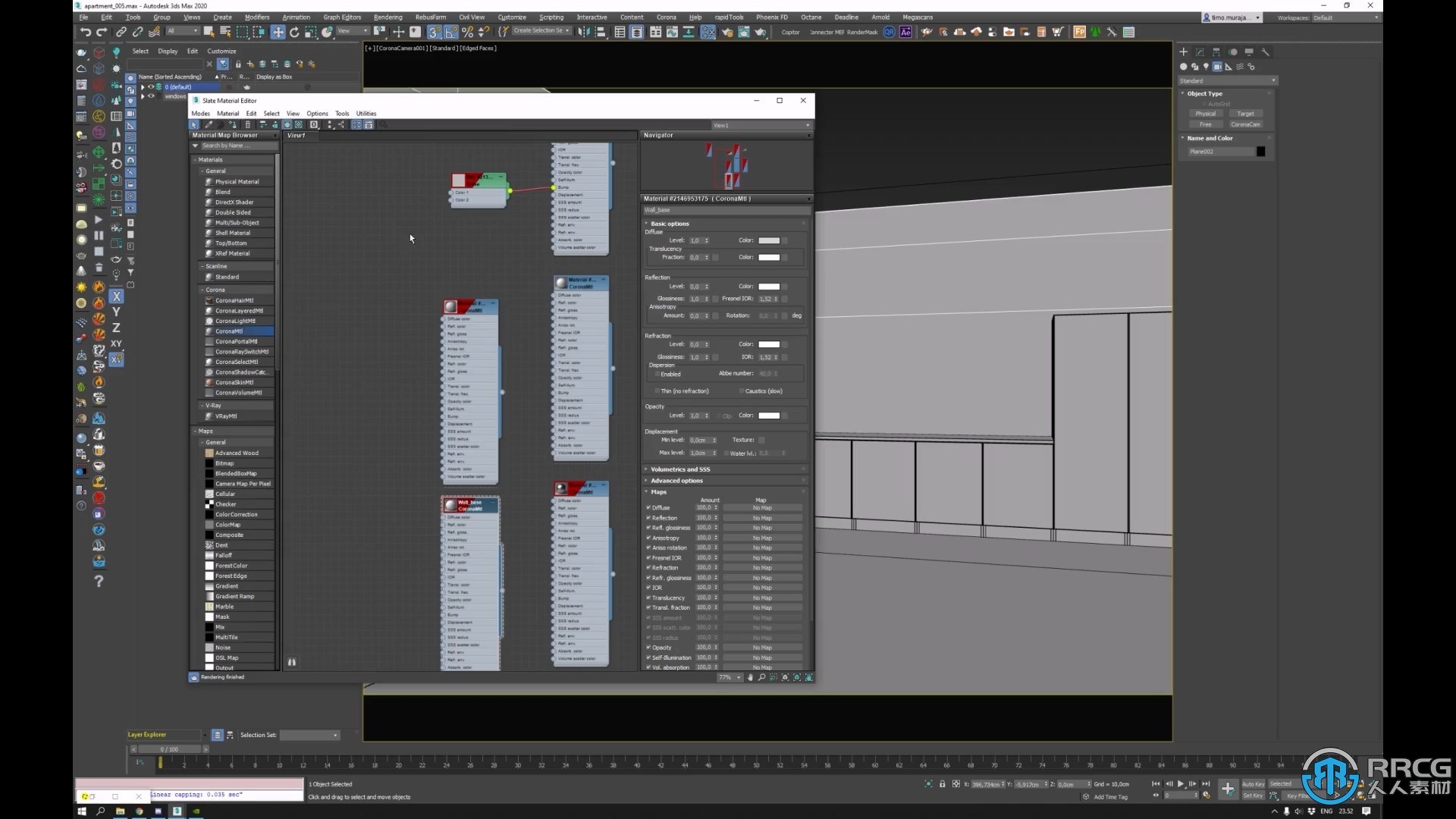Click the trash delete icon in Slate toolbar
Screen dimensions: 1456x819
247,124
